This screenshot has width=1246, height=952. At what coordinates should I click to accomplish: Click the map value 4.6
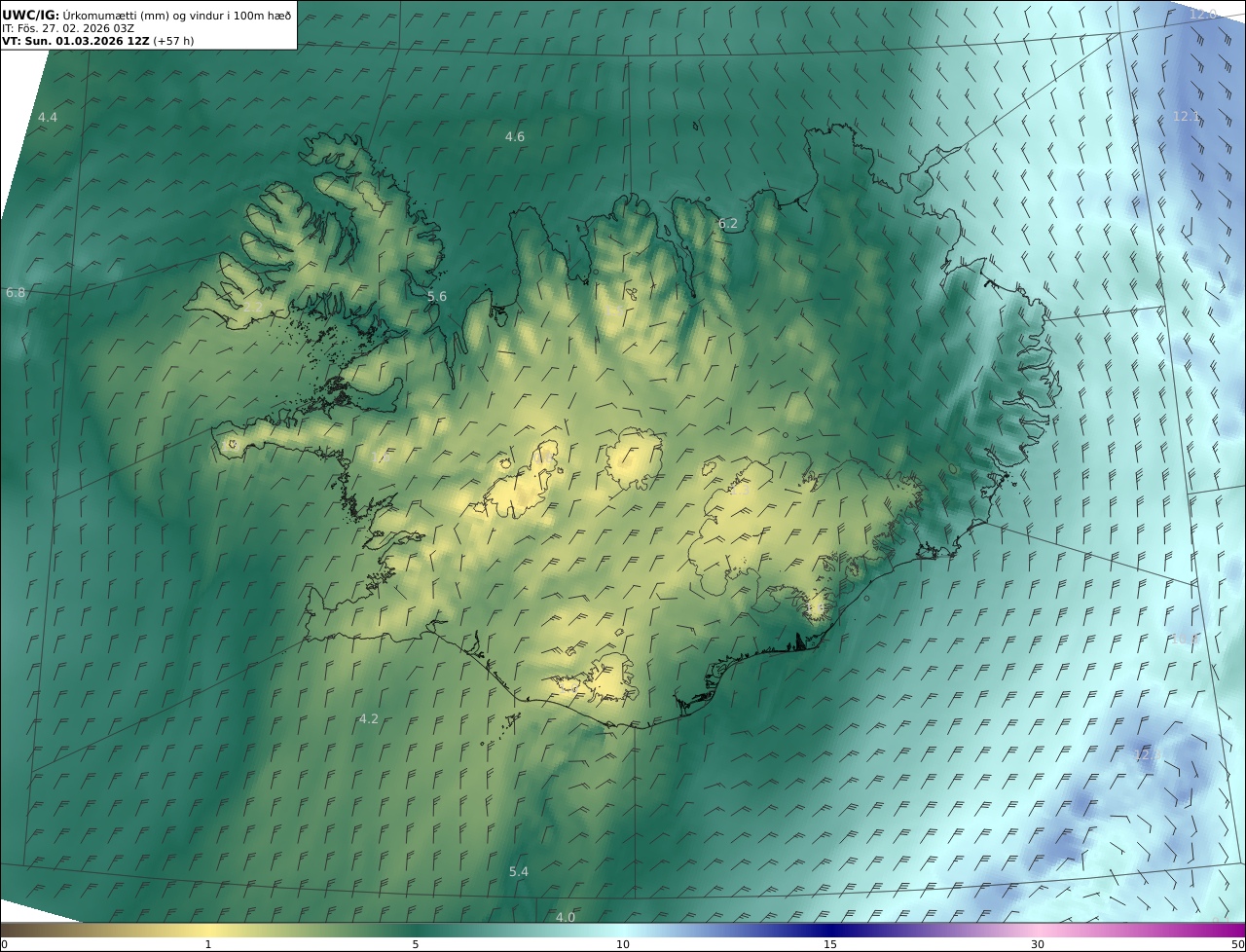(x=515, y=136)
